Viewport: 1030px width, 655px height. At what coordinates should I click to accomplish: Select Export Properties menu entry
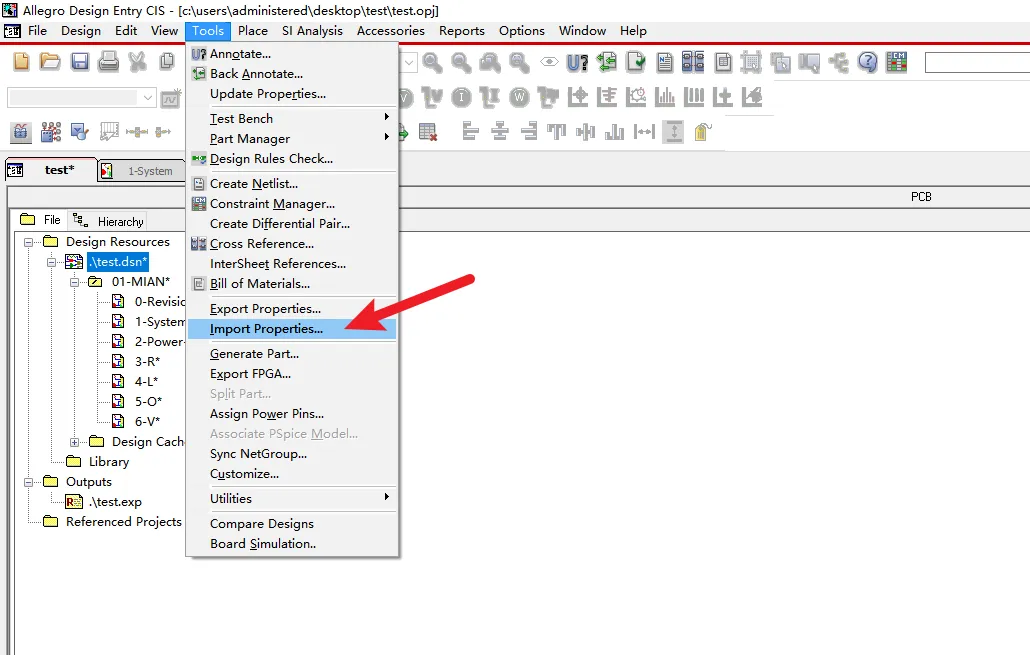292,309
